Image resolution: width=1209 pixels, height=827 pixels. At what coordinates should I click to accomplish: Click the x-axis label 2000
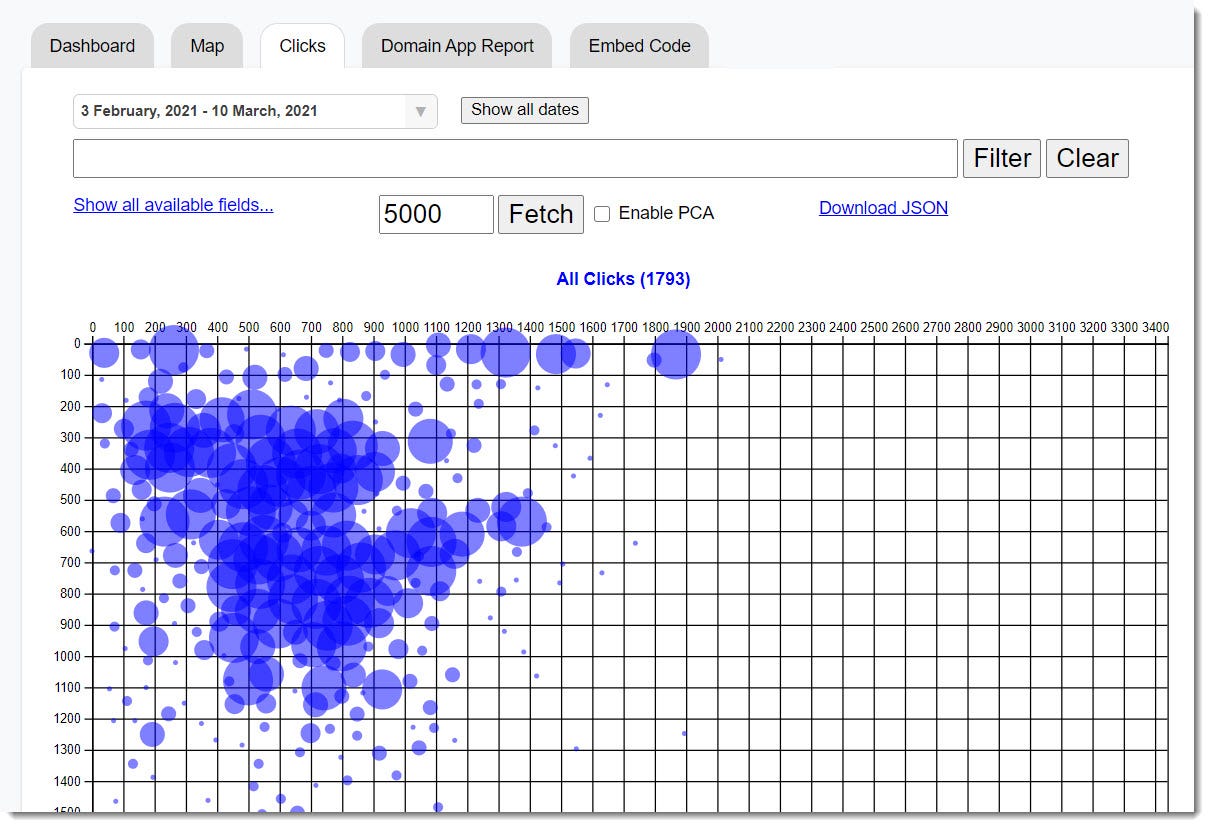click(717, 328)
